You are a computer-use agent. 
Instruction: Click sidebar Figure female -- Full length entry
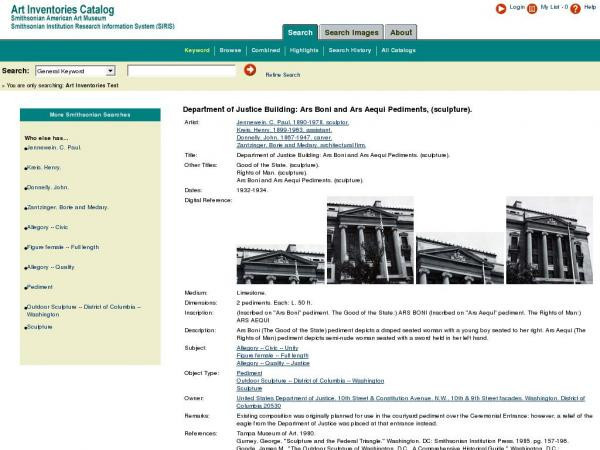pyautogui.click(x=63, y=247)
